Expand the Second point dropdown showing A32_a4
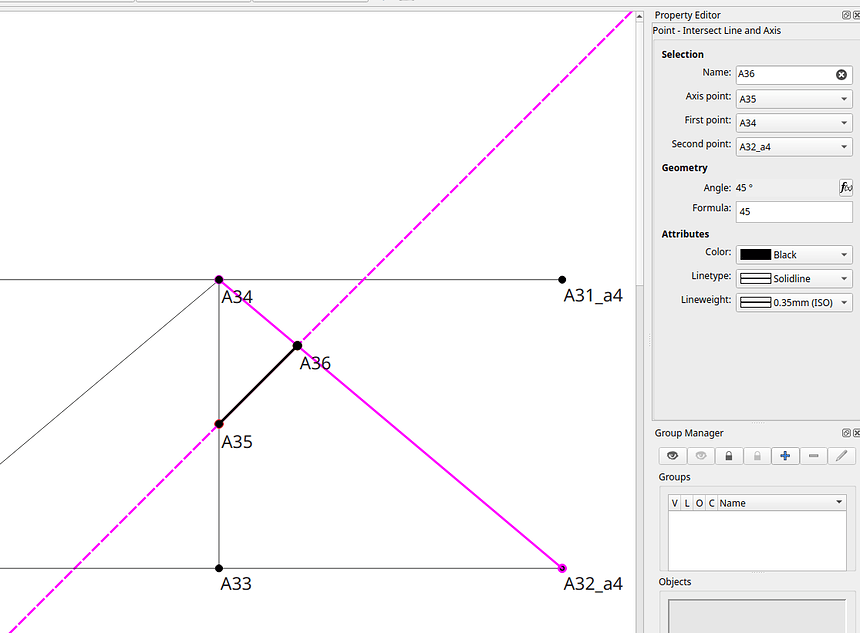The height and width of the screenshot is (633, 860). tap(794, 147)
